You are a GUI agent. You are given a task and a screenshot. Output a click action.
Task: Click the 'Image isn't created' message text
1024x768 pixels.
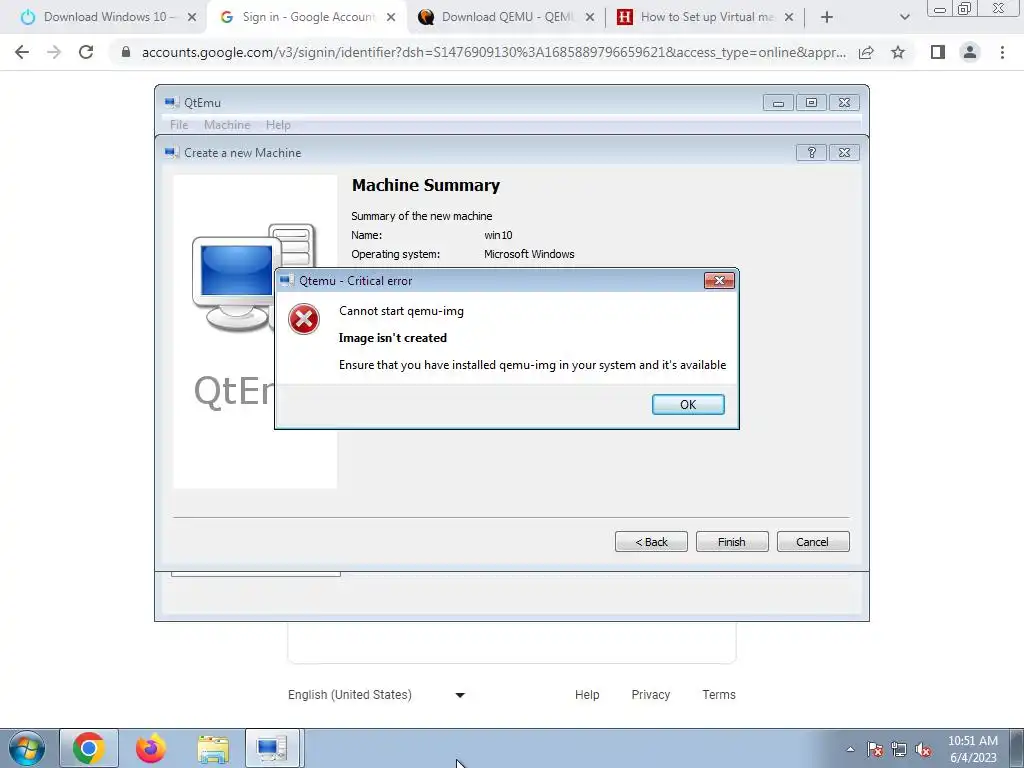[x=392, y=338]
